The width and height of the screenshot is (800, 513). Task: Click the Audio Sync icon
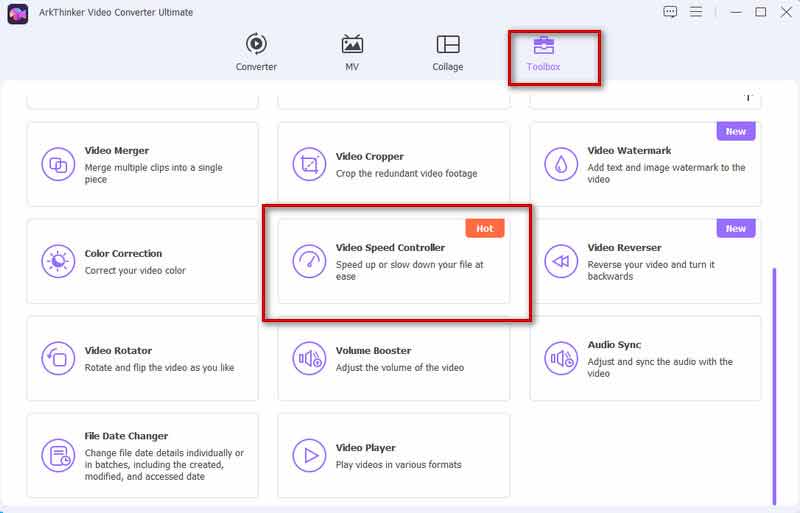coord(561,358)
